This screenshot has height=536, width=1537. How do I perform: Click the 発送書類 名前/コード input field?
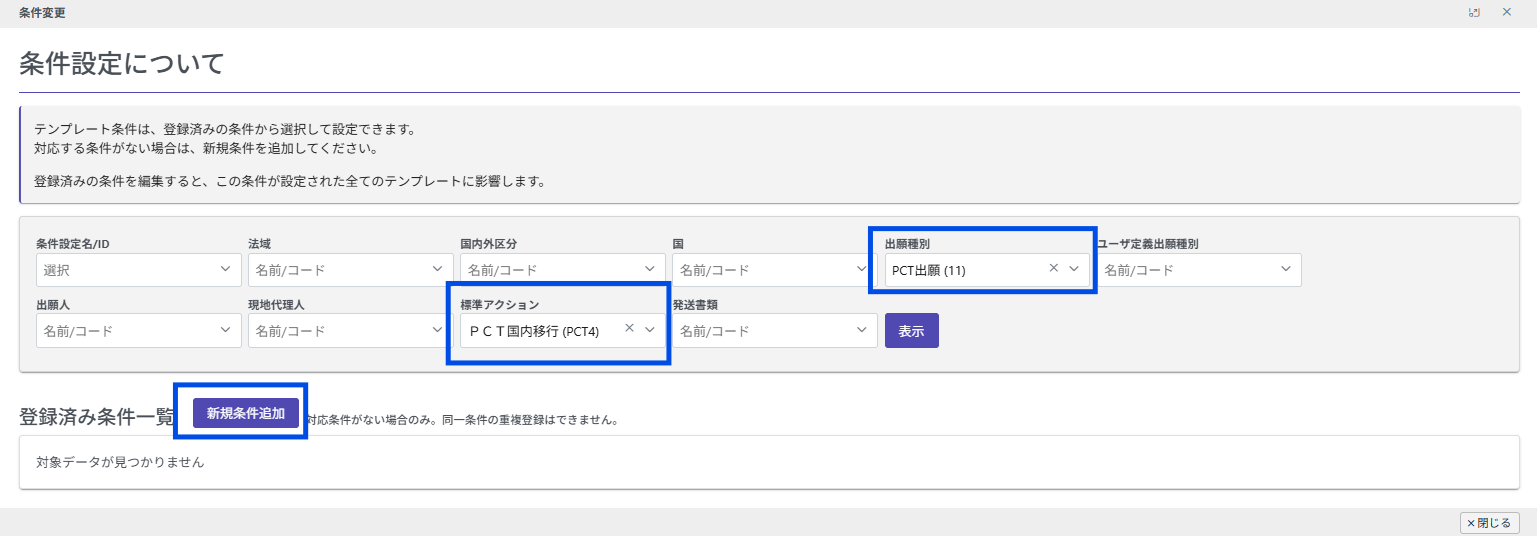click(x=760, y=331)
